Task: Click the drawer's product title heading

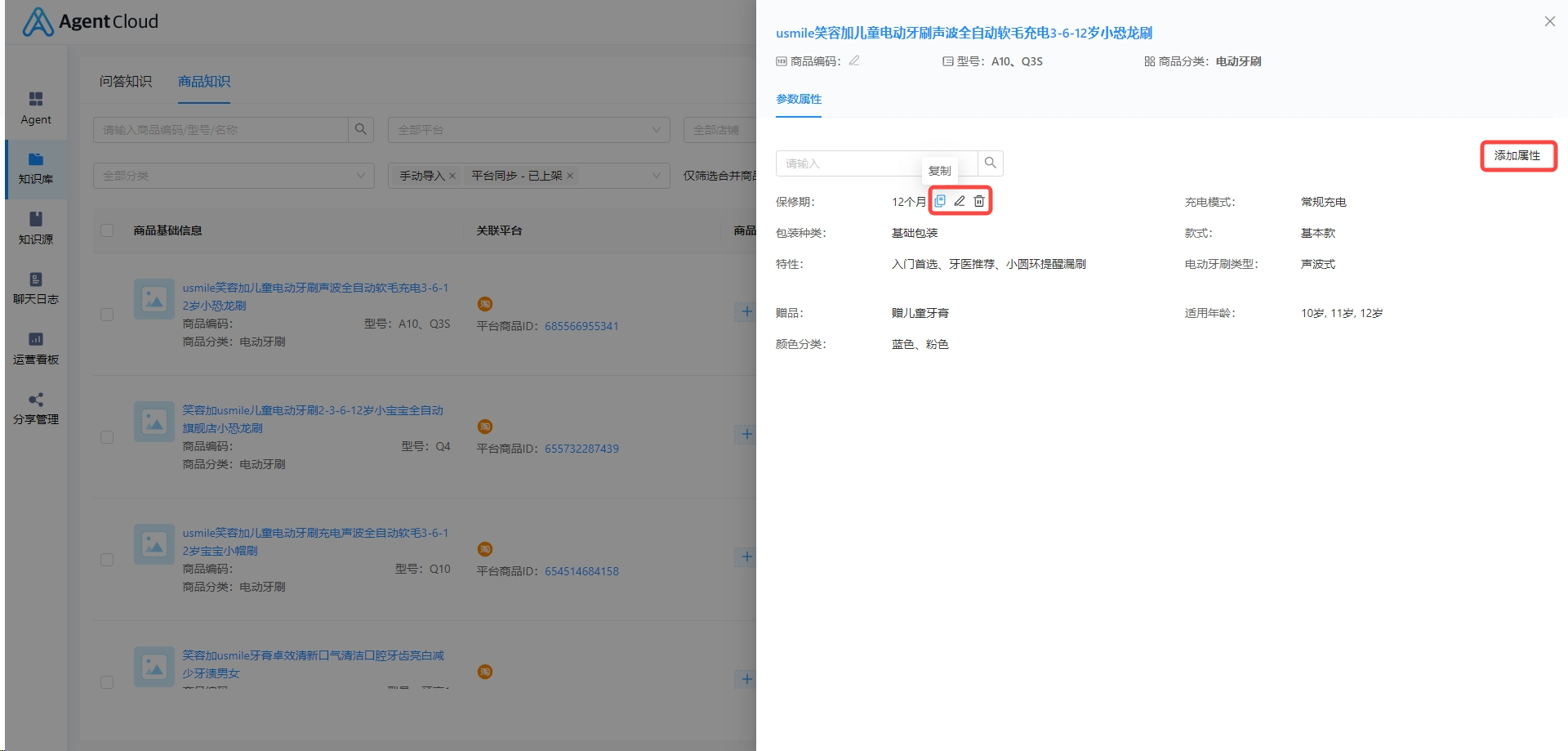Action: point(964,33)
